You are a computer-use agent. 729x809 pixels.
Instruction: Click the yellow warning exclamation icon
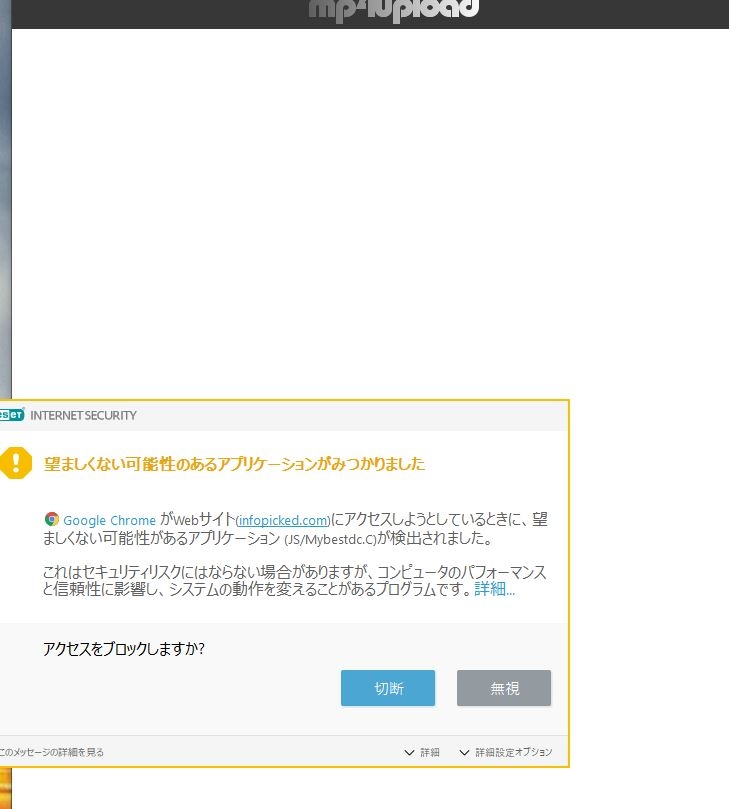15,463
